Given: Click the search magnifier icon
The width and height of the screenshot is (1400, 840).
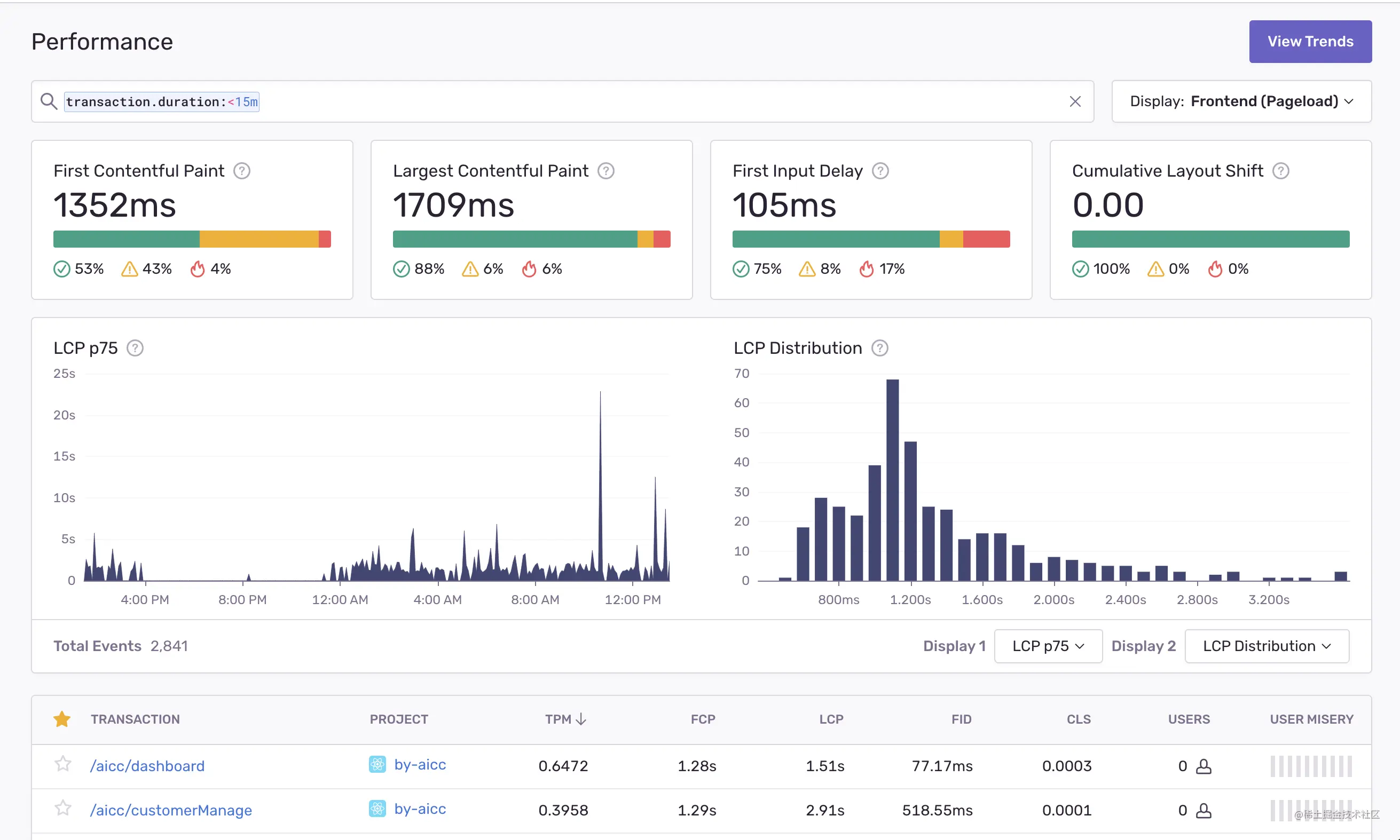Looking at the screenshot, I should [49, 101].
